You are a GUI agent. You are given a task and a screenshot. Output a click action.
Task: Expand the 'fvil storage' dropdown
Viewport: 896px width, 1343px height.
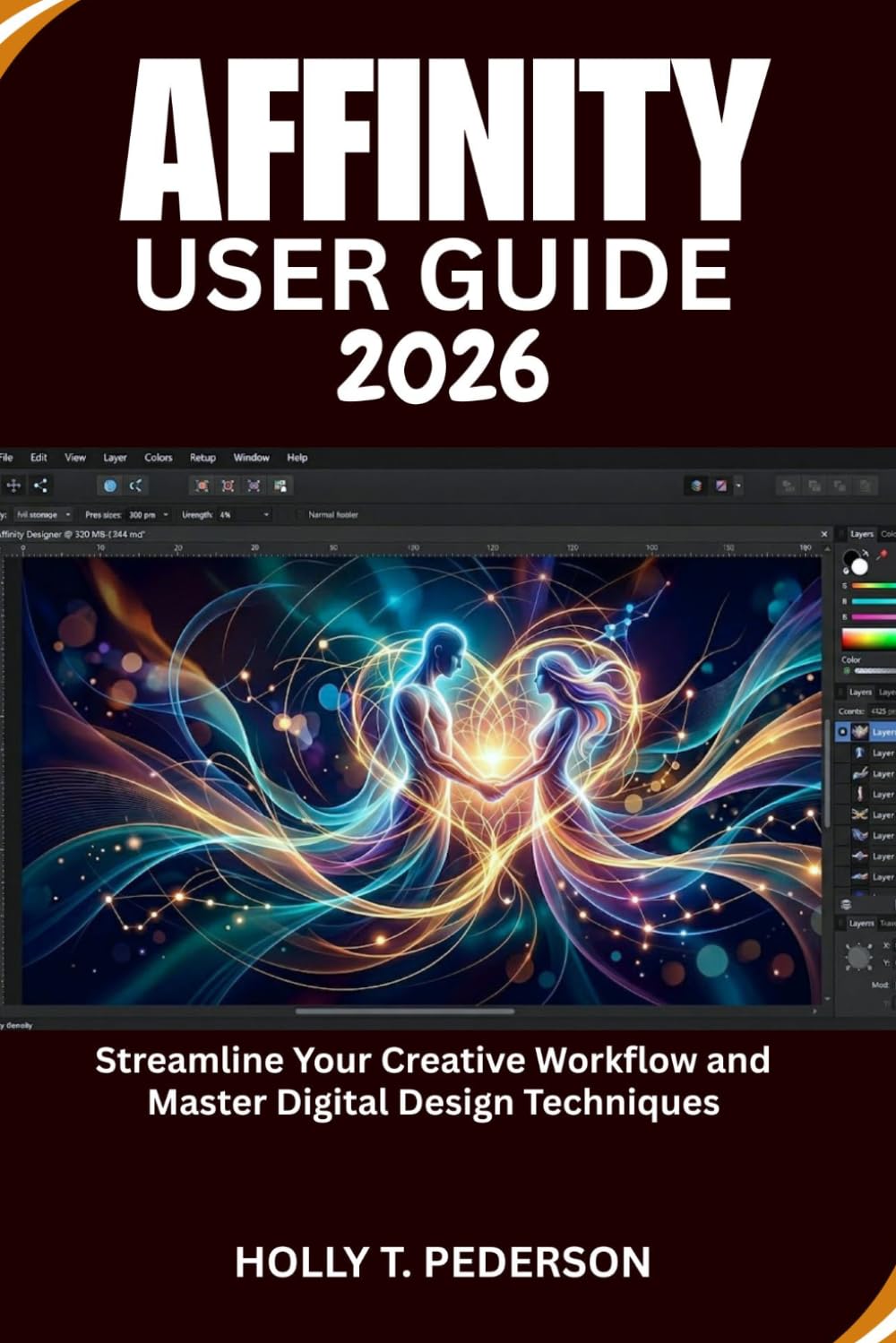(x=43, y=515)
